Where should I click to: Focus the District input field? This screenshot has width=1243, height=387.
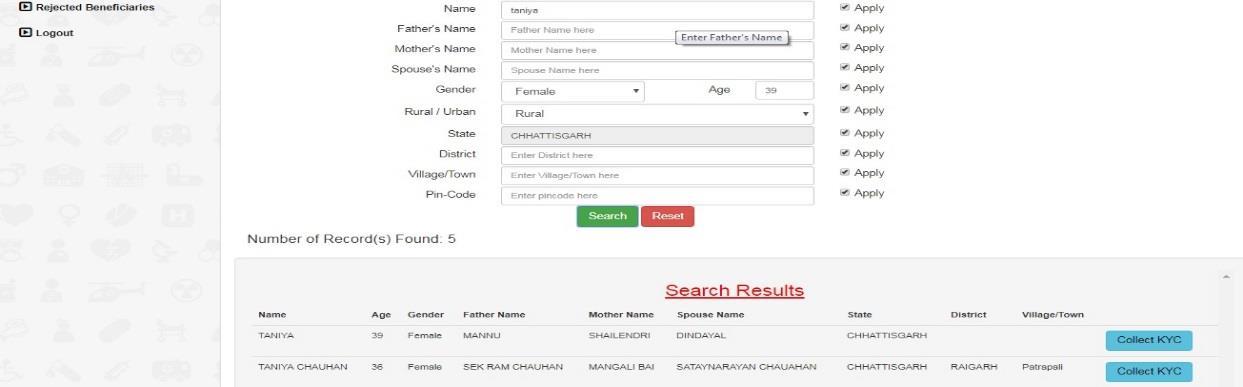[x=657, y=155]
